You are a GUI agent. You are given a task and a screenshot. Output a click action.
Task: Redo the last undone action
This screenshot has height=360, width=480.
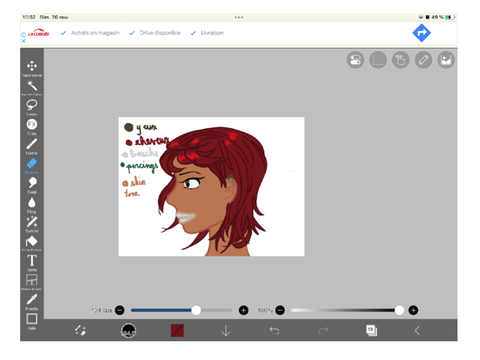tap(323, 330)
